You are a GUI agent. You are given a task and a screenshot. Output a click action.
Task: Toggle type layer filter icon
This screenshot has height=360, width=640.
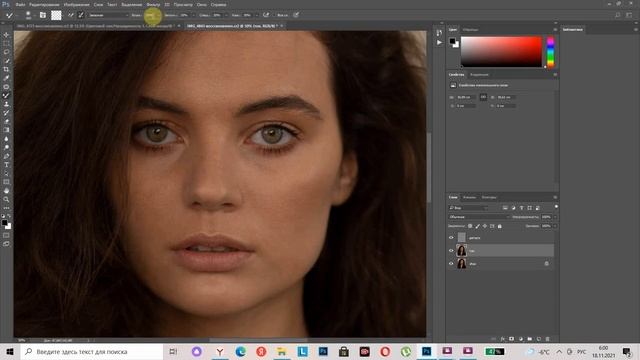click(x=522, y=208)
